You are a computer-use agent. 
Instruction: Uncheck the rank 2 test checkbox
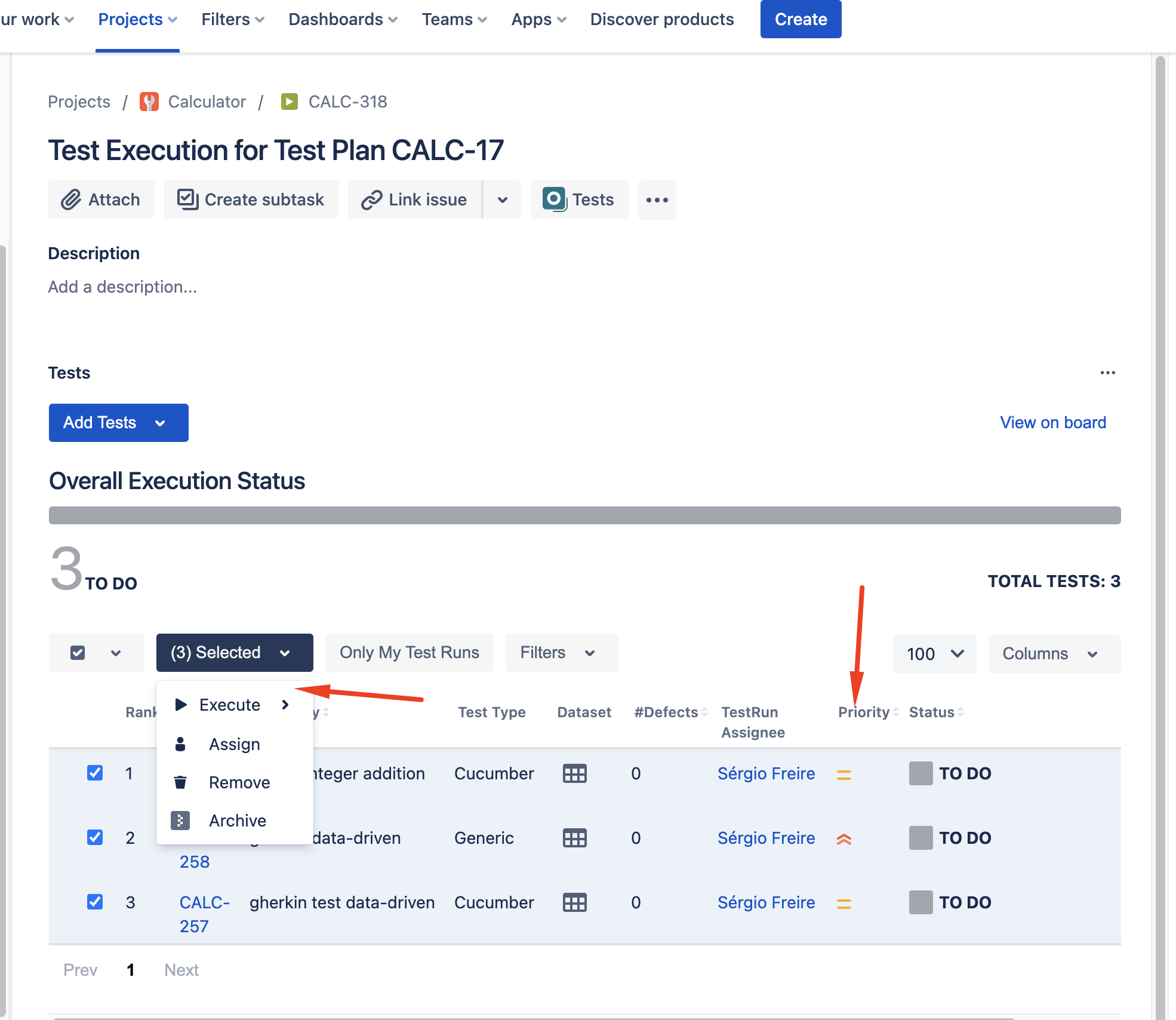tap(95, 837)
